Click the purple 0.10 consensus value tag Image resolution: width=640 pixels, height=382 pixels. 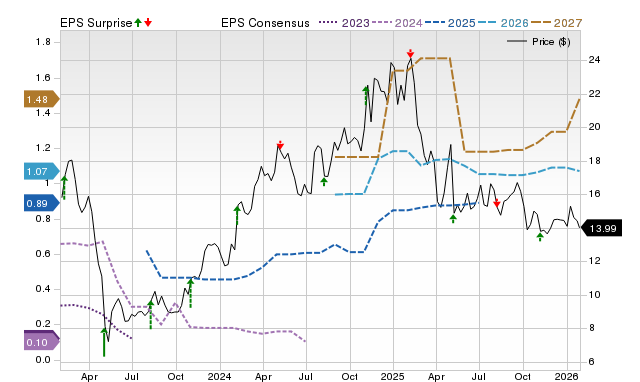42,342
